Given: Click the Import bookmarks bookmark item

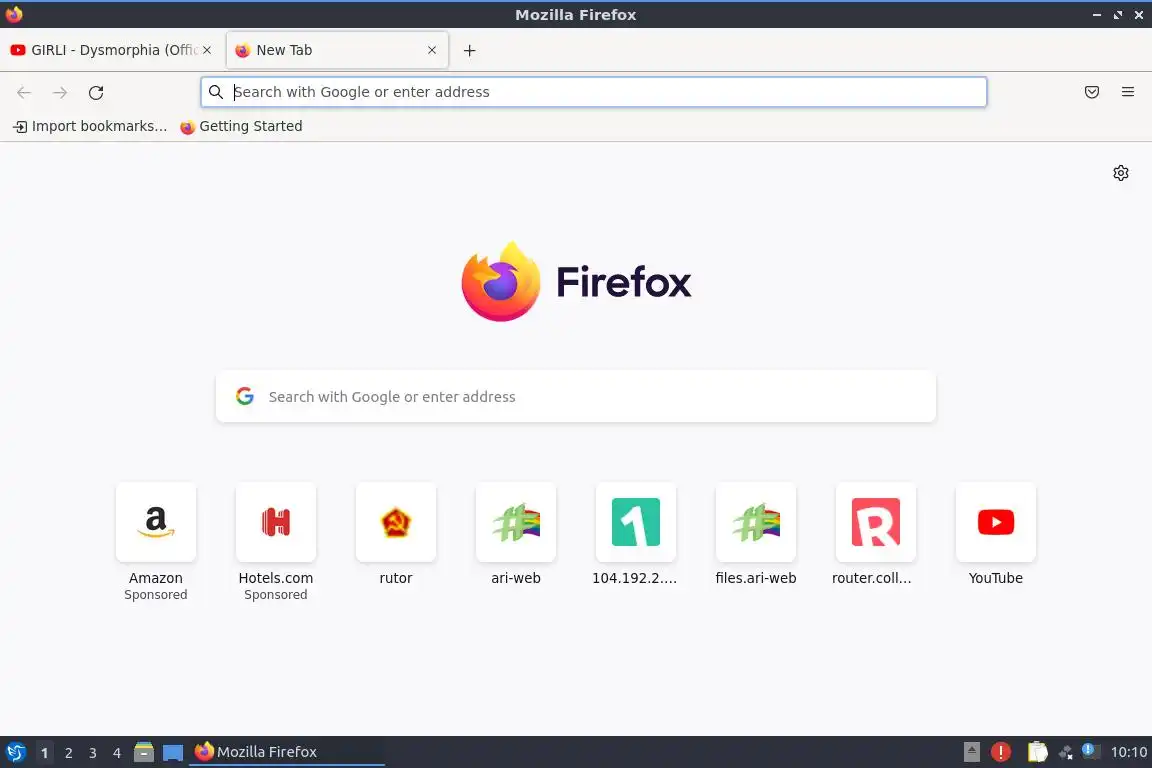Looking at the screenshot, I should 90,126.
